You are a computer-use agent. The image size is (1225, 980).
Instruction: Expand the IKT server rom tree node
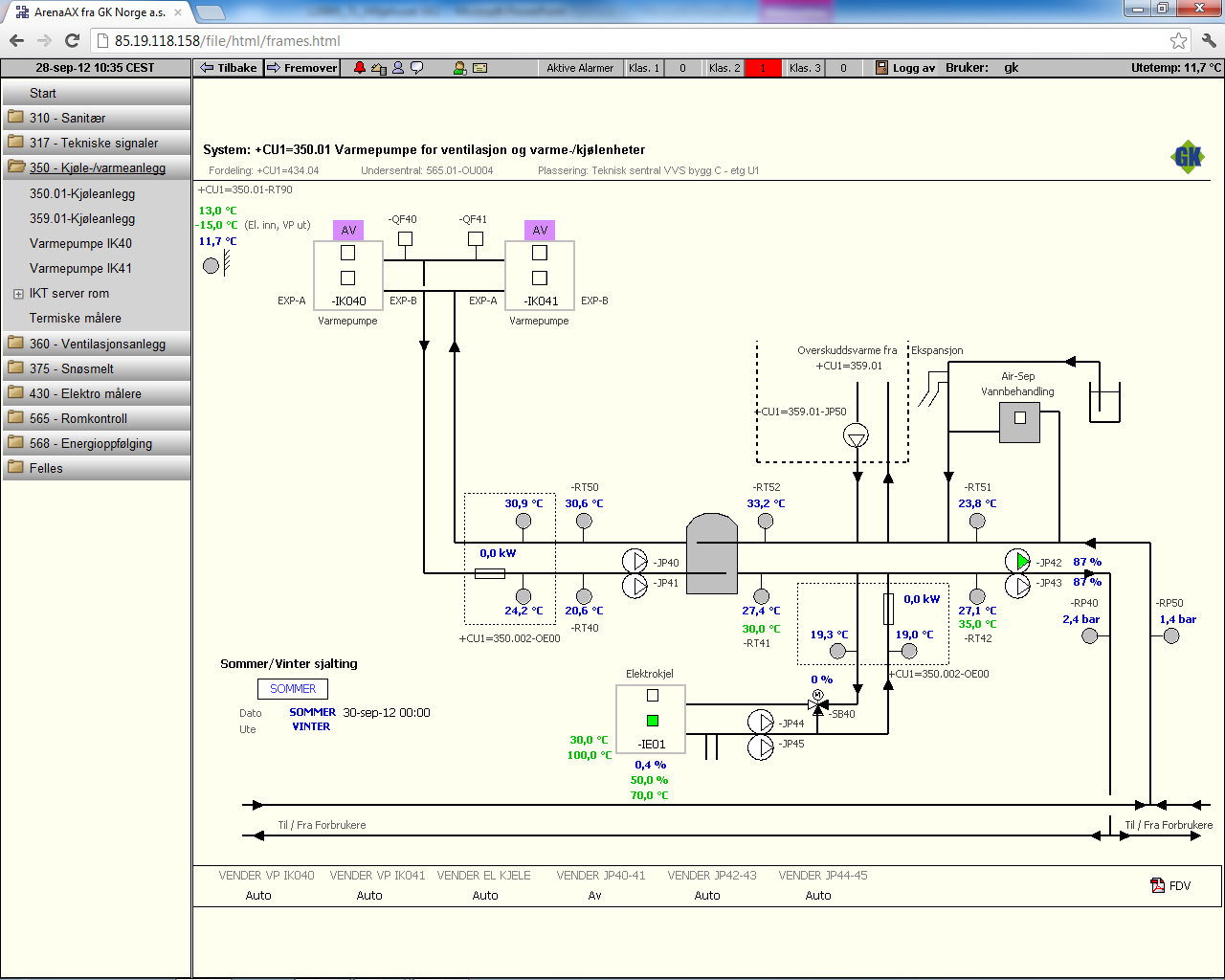[18, 294]
